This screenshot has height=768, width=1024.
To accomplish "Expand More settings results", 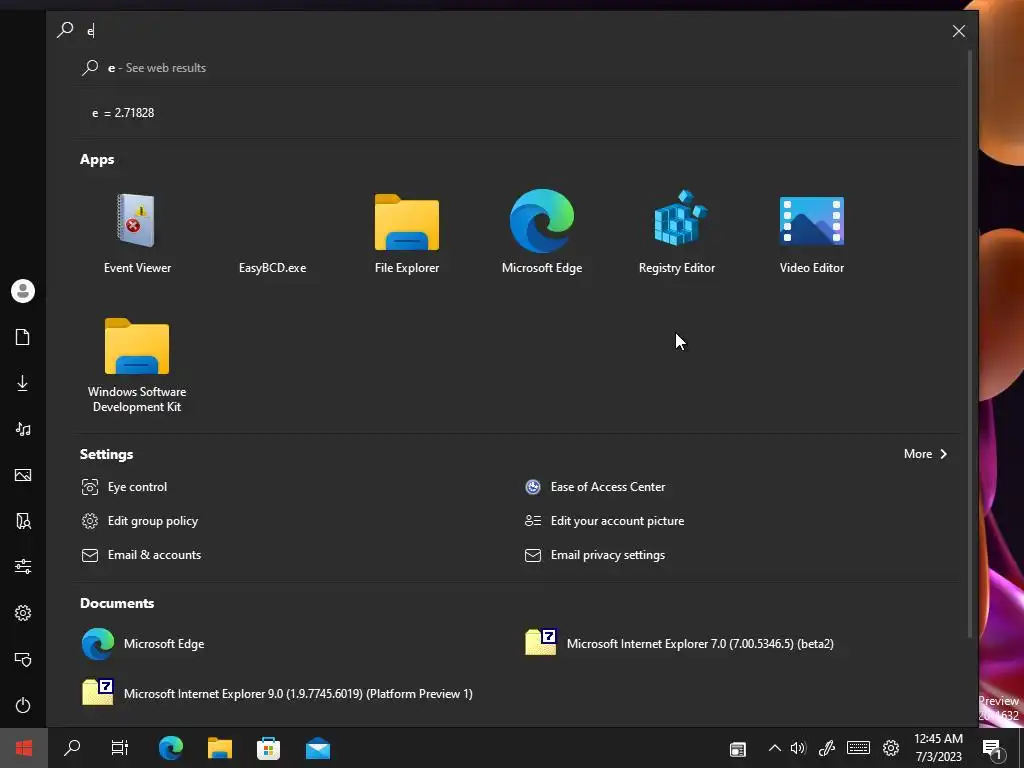I will pyautogui.click(x=925, y=454).
